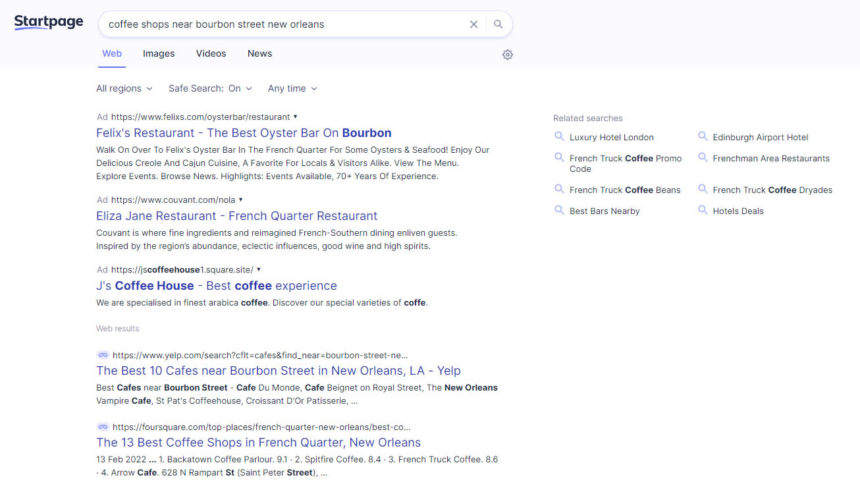Screen dimensions: 860x490
Task: Open the Any time filter dropdown
Action: tap(292, 89)
